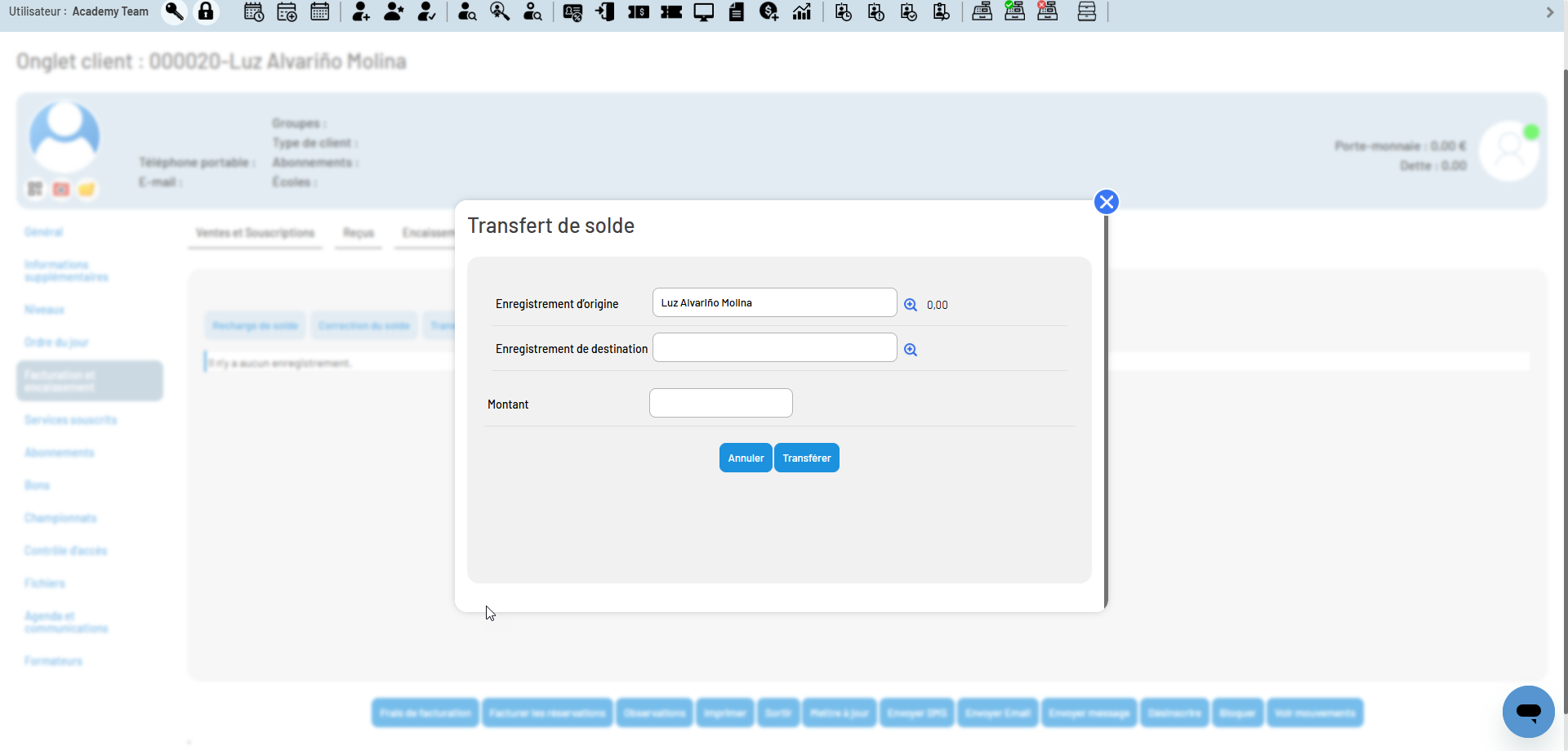
Task: Open the ID card with percent icon
Action: coord(572,11)
